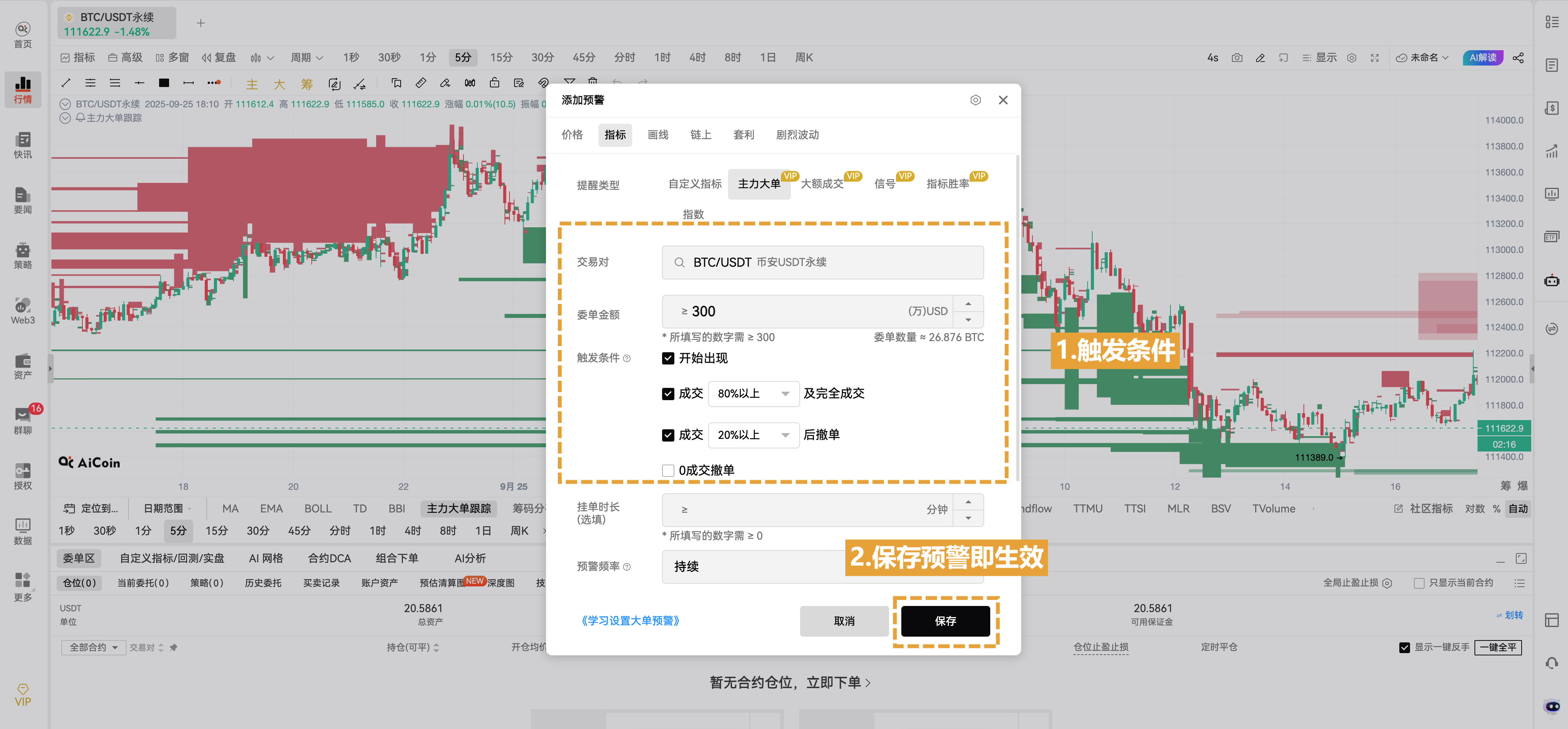Viewport: 1568px width, 729px height.
Task: Open the chart settings gear icon
Action: 1351,58
